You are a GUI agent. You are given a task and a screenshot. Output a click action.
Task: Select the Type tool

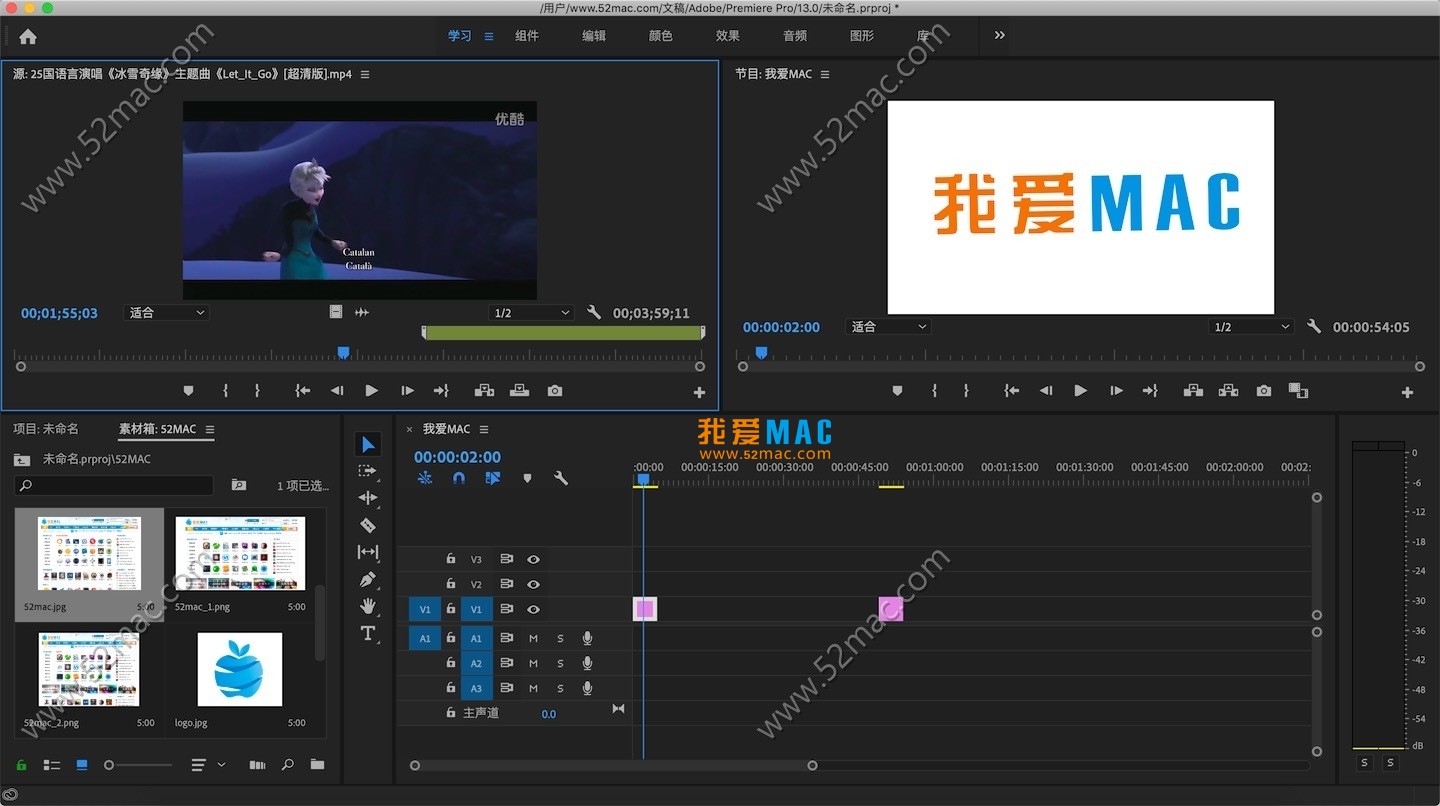(x=368, y=633)
